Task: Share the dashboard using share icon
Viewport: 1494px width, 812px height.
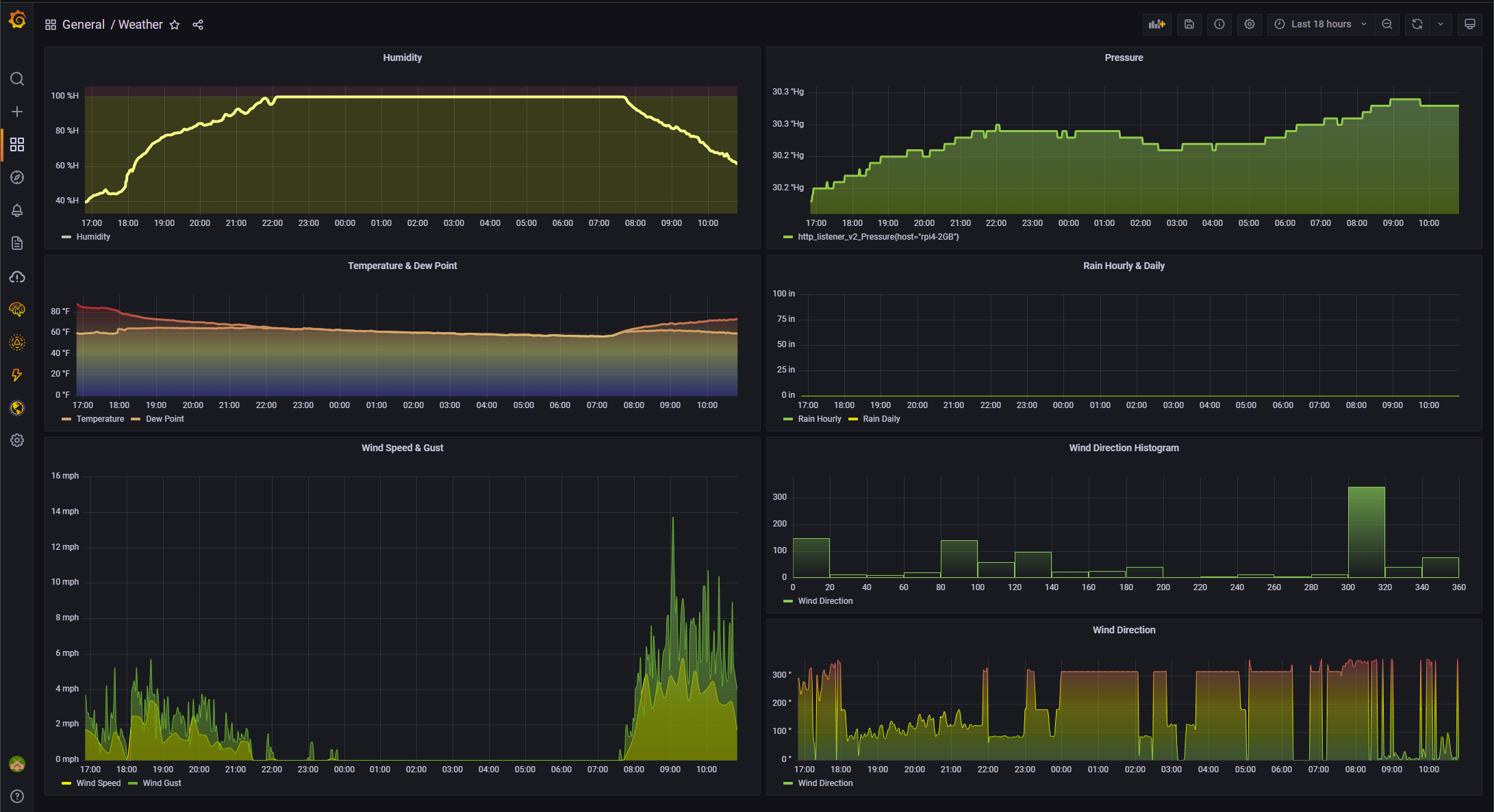Action: [198, 25]
